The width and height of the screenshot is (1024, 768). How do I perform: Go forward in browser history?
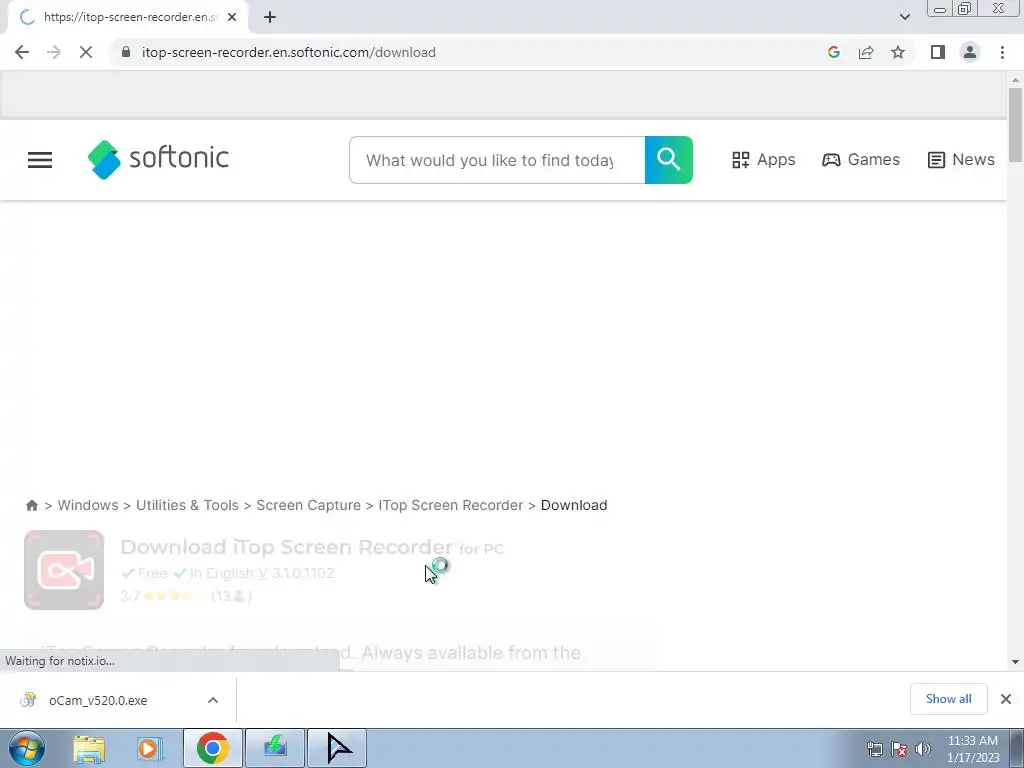(x=54, y=52)
